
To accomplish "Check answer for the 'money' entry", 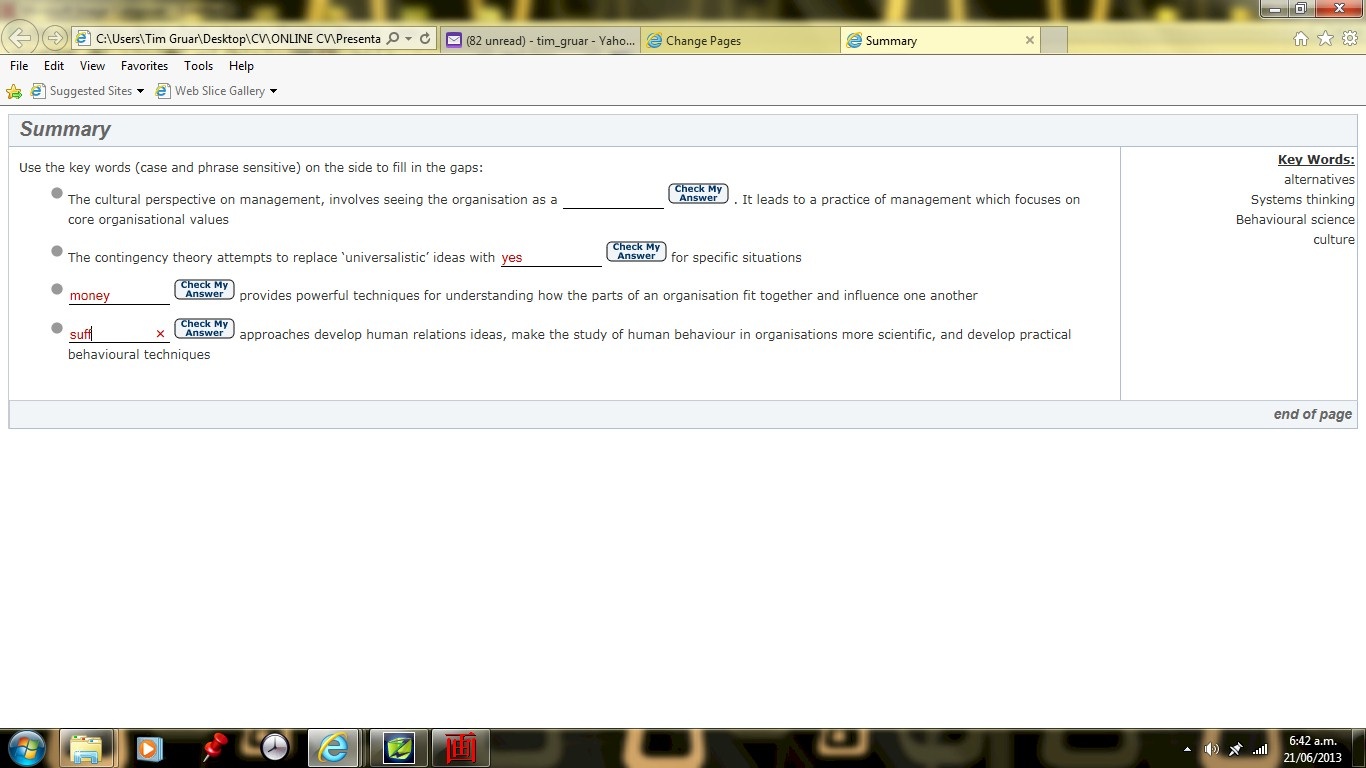I will click(x=204, y=290).
